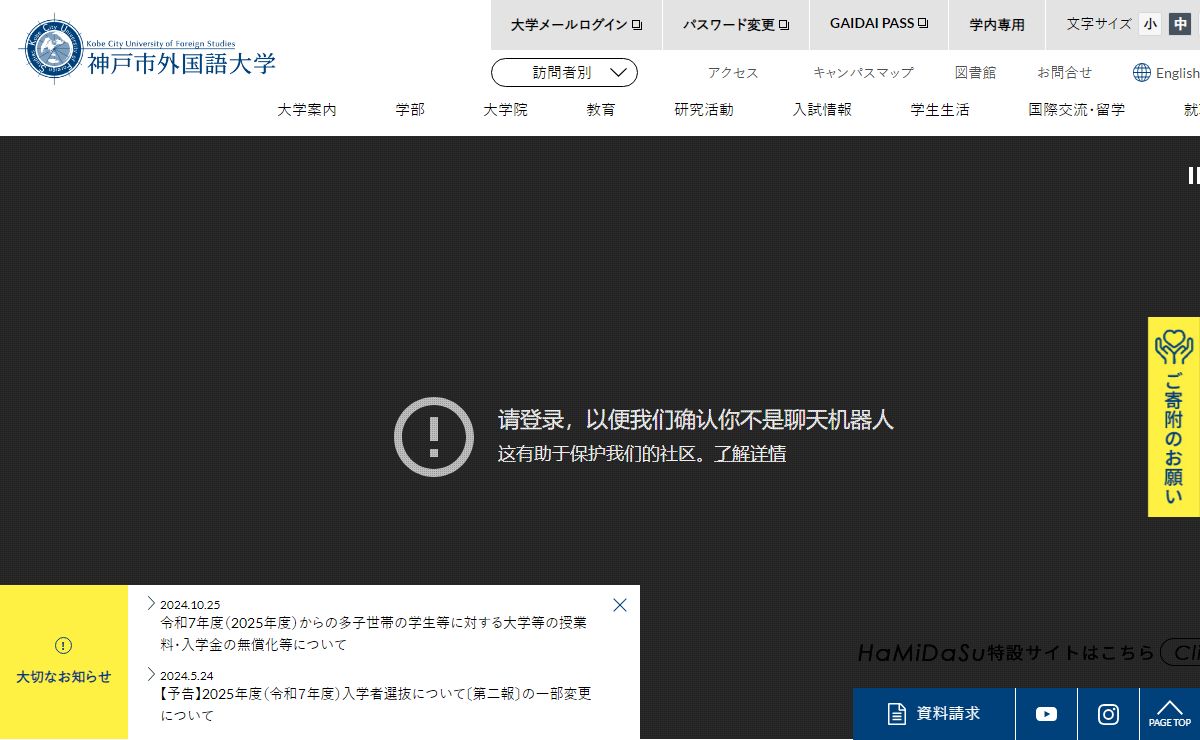Click the video error exclamation icon
The height and width of the screenshot is (740, 1200).
pos(434,437)
